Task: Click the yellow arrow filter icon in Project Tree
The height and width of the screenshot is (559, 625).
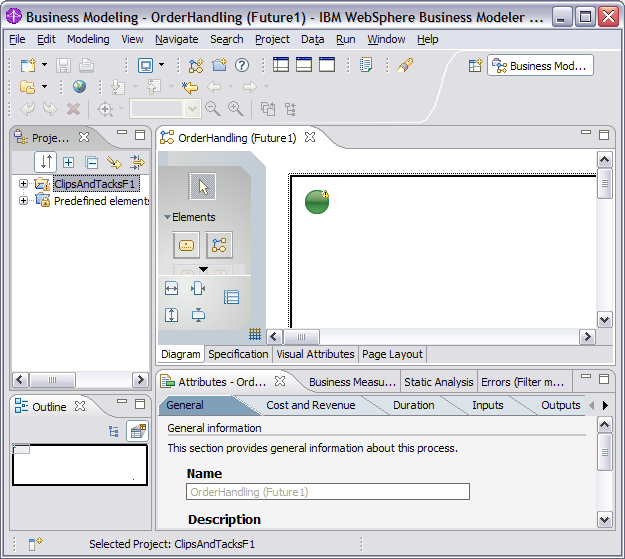Action: click(114, 162)
